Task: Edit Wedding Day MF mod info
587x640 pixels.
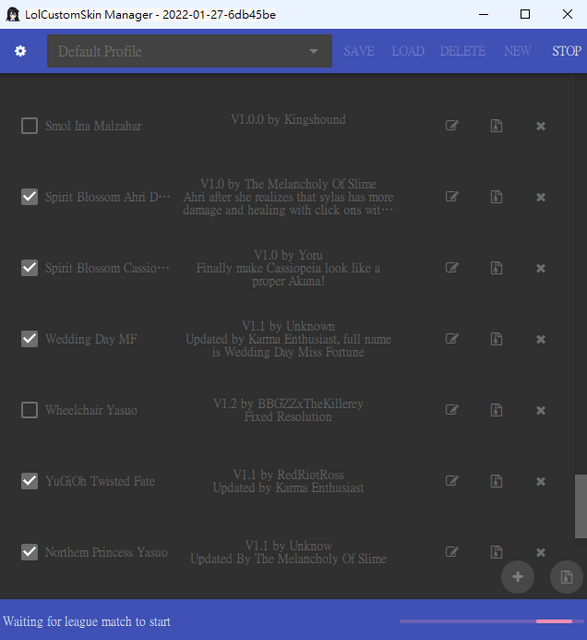Action: 452,339
